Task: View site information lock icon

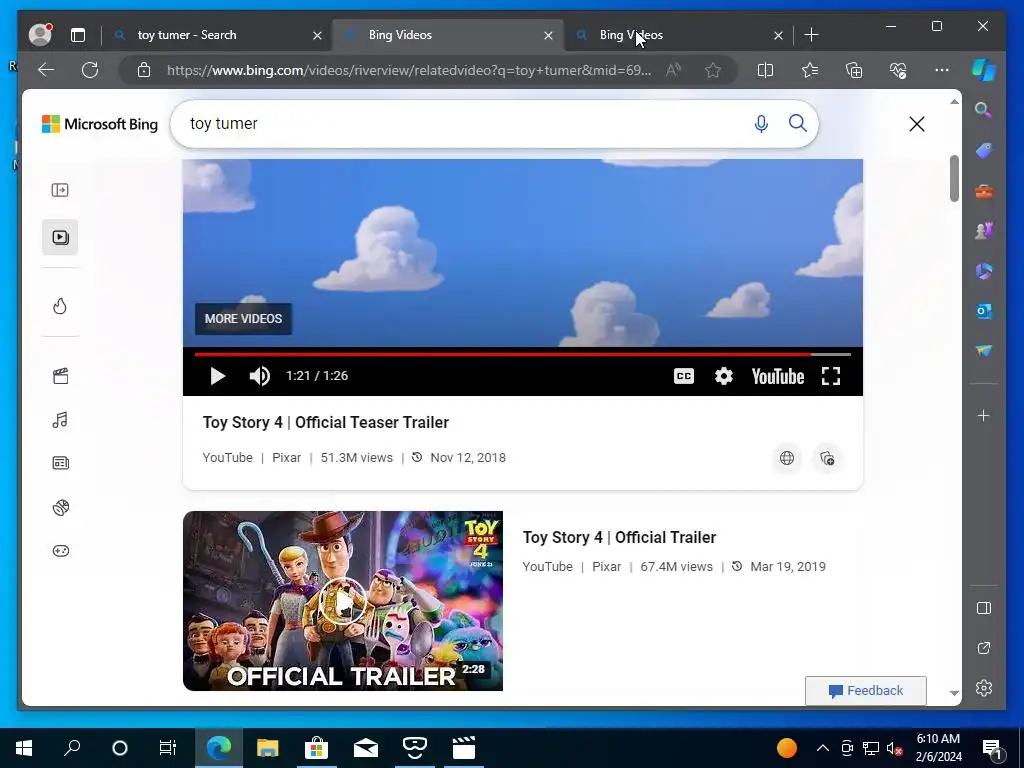Action: click(144, 70)
